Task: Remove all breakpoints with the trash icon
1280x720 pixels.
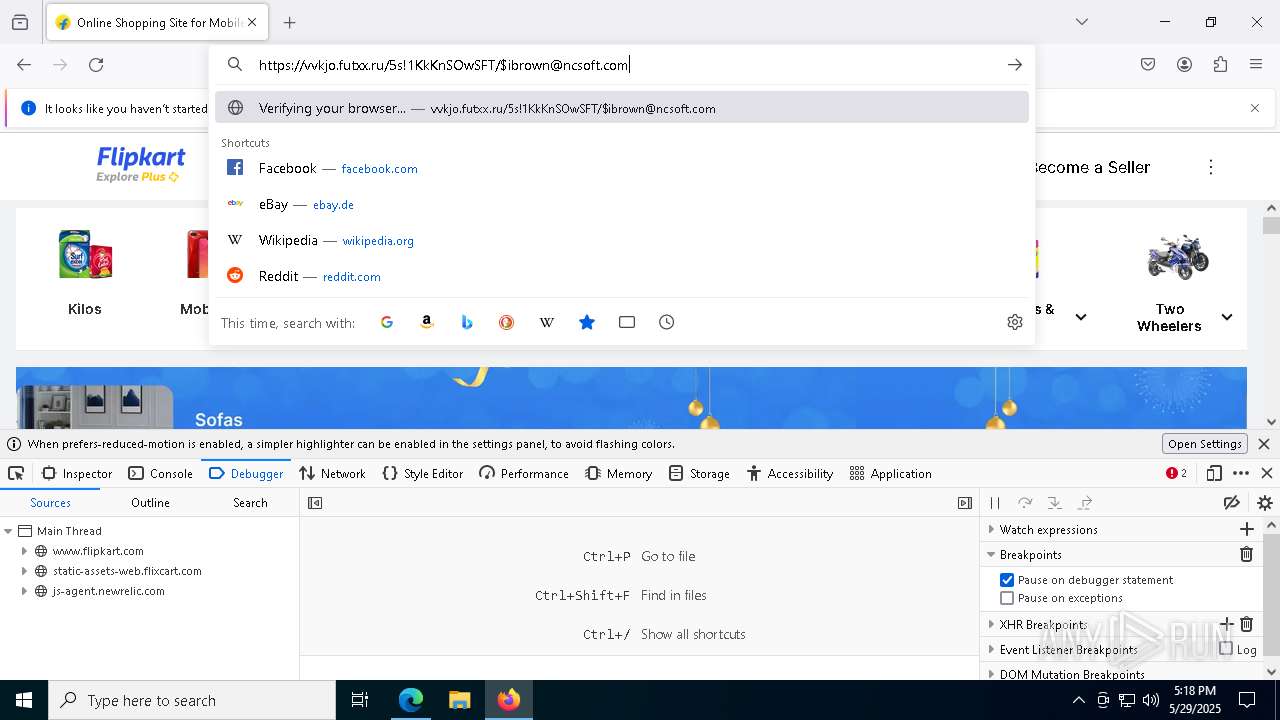Action: point(1246,554)
